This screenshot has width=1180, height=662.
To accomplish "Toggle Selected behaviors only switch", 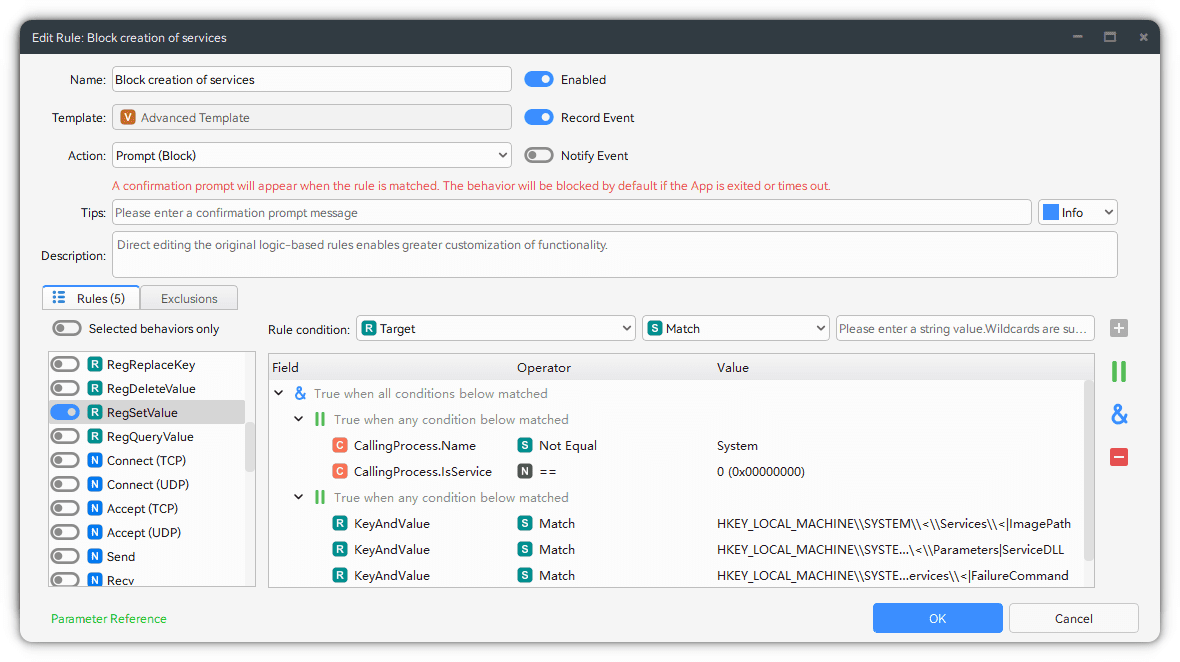I will coord(67,329).
